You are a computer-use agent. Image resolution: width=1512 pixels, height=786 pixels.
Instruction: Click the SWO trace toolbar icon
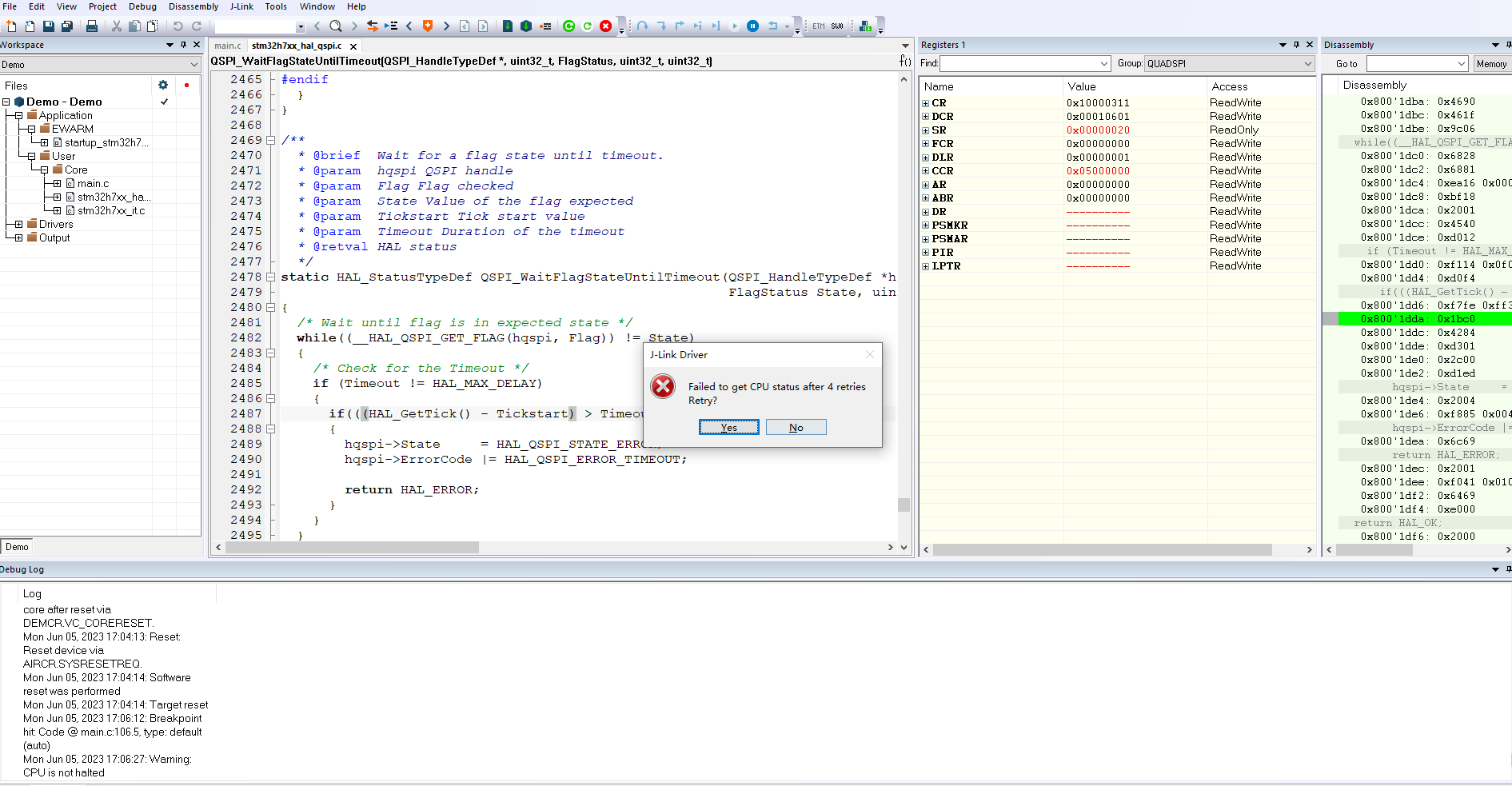pos(837,26)
